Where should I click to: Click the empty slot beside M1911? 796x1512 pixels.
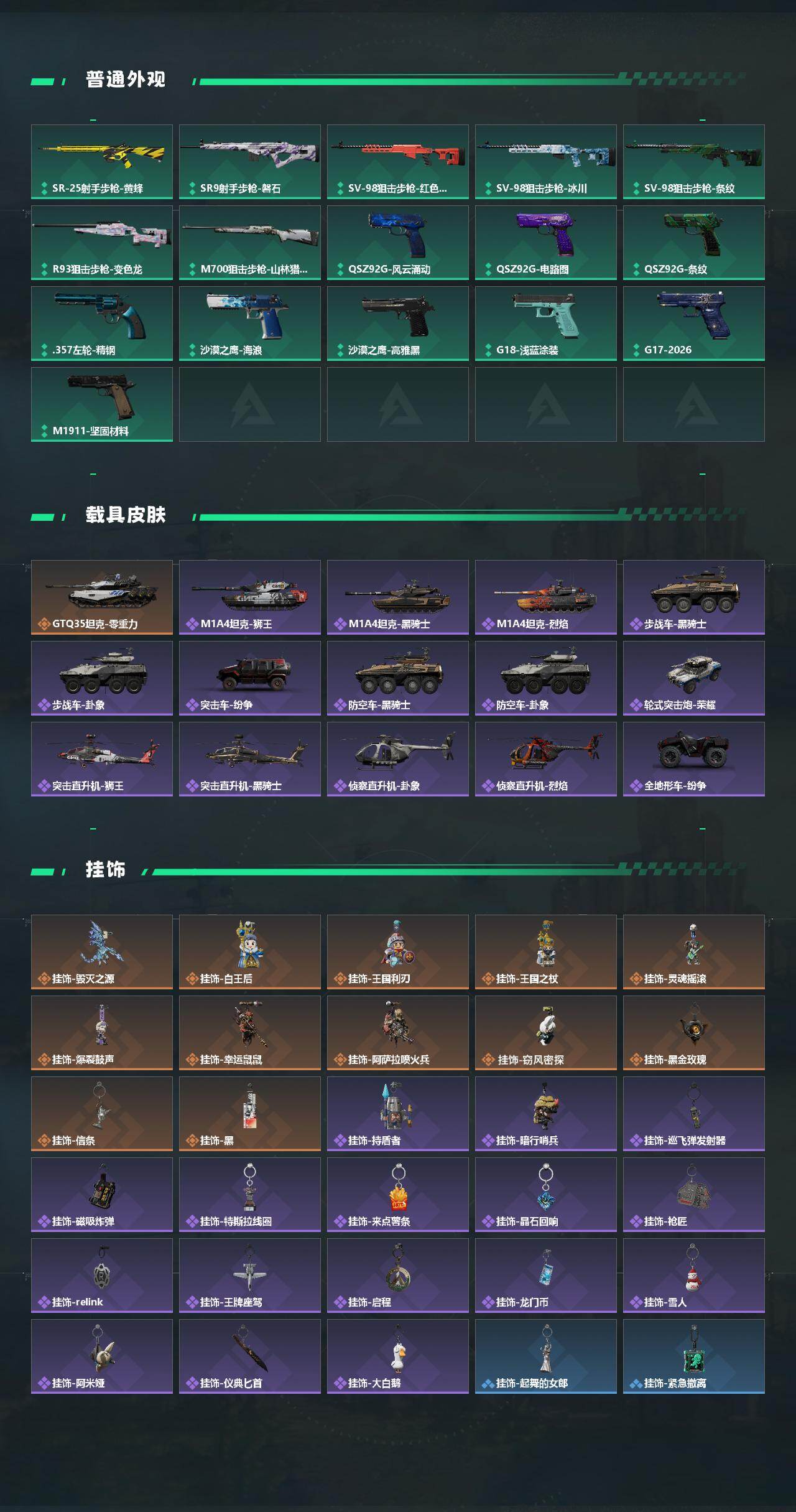250,404
